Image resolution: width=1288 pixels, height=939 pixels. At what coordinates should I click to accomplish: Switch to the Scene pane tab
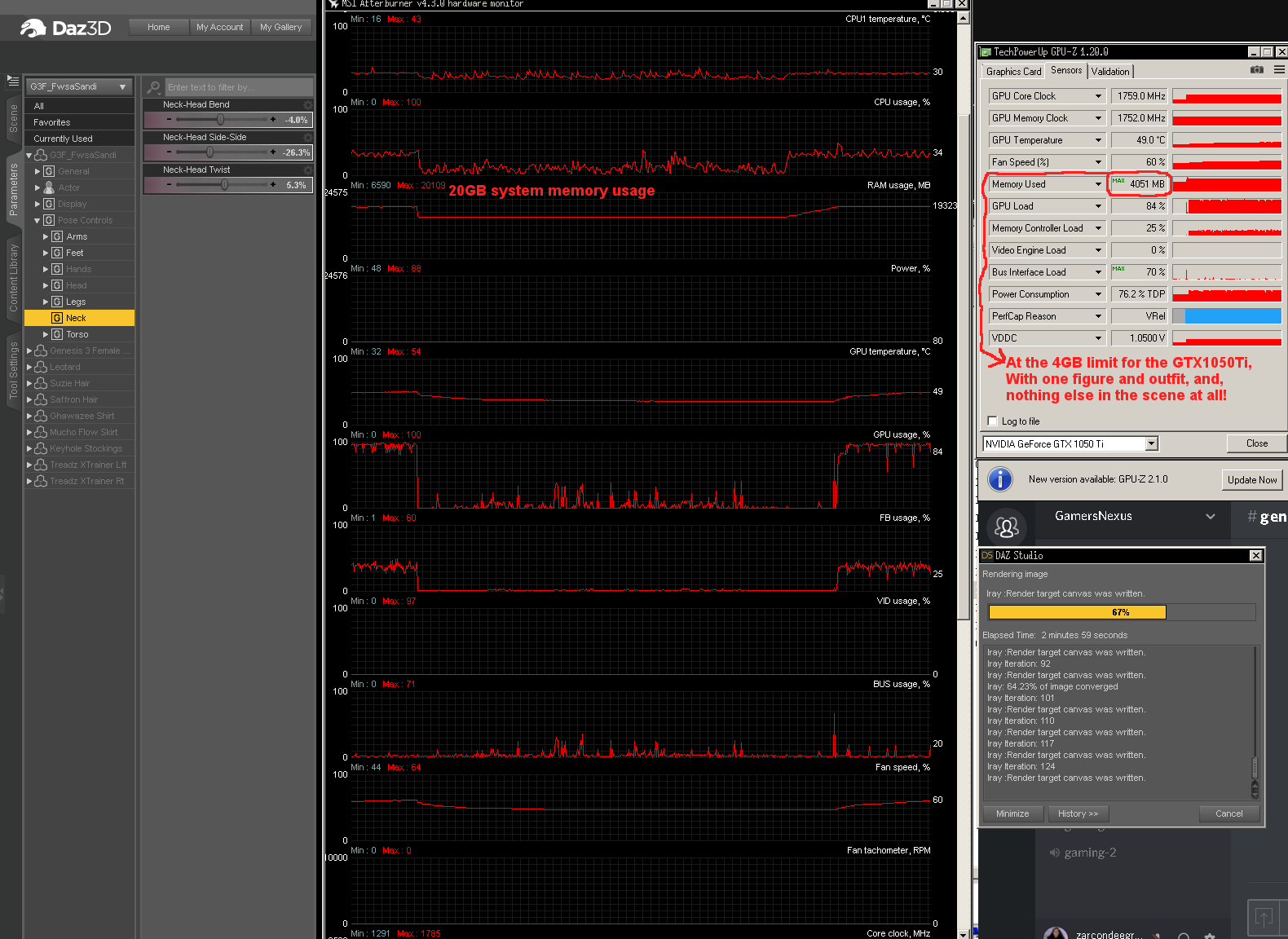[x=13, y=118]
